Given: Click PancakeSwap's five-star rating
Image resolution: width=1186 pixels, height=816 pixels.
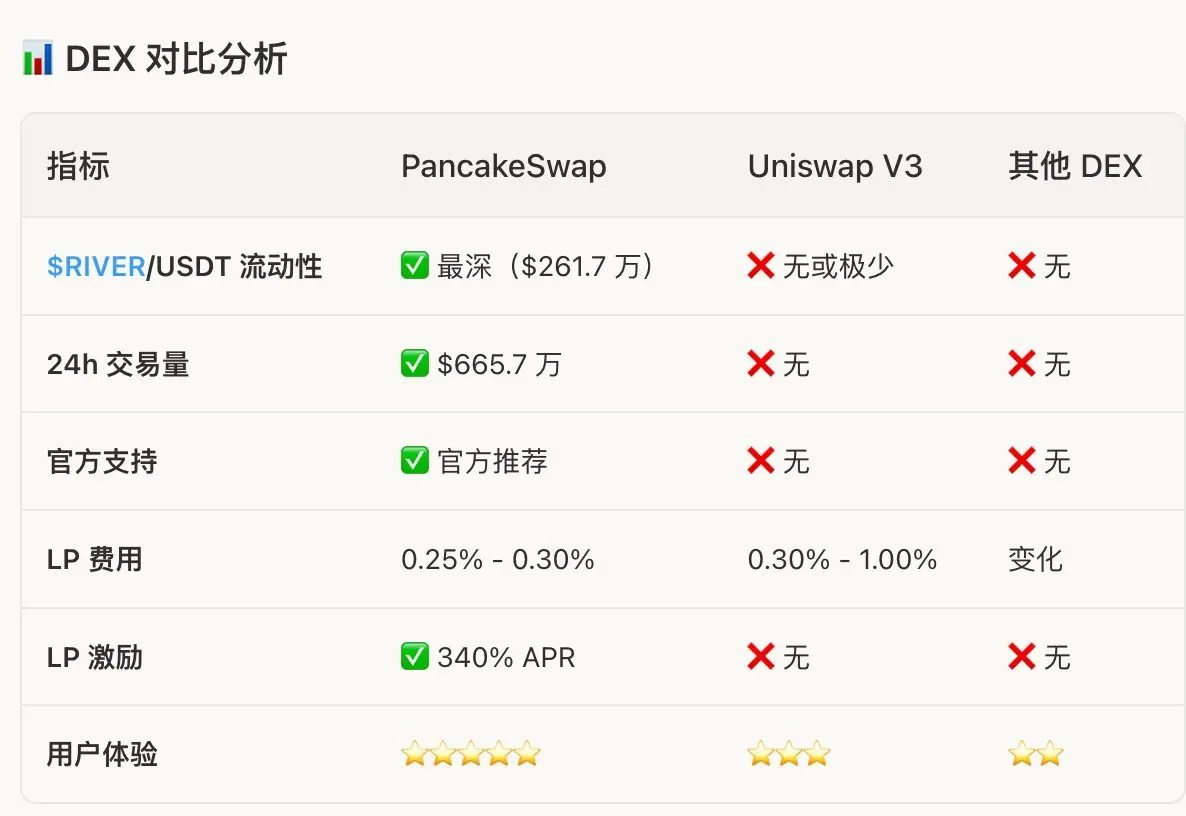Looking at the screenshot, I should [471, 754].
